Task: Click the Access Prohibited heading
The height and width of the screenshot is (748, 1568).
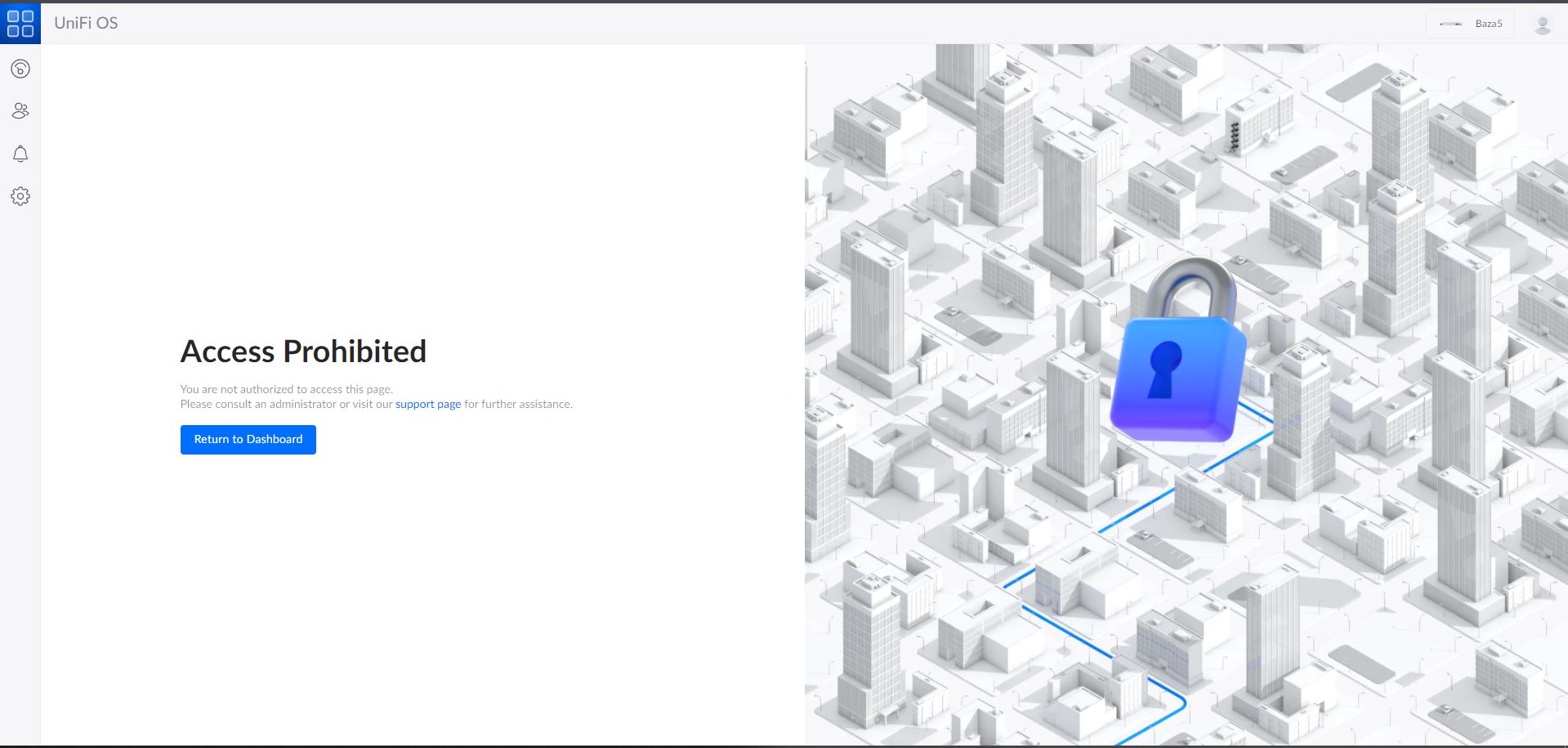Action: [303, 352]
